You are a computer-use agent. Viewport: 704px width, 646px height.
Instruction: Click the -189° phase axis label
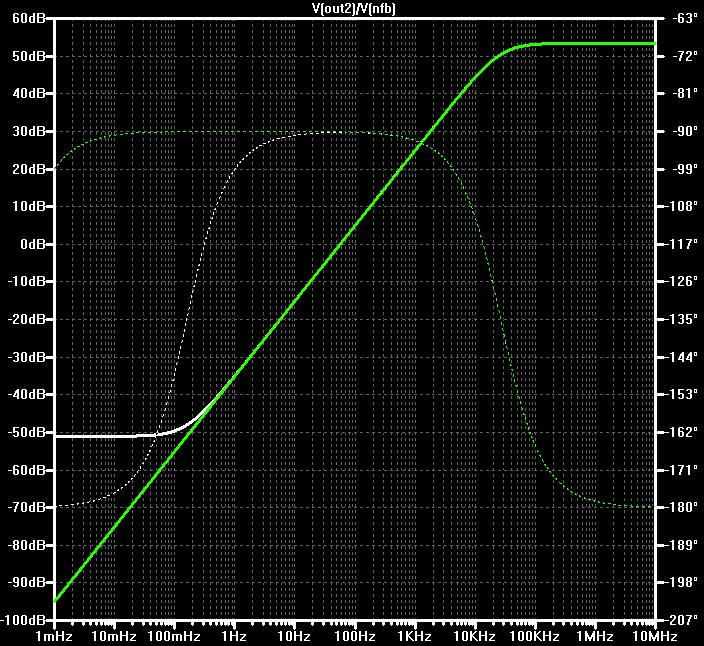(682, 545)
